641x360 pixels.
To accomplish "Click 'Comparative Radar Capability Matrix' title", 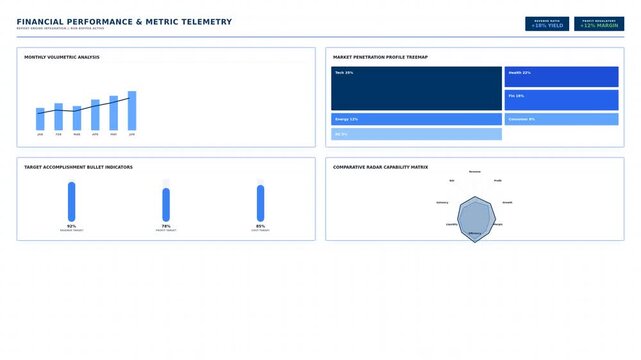I will [x=380, y=167].
